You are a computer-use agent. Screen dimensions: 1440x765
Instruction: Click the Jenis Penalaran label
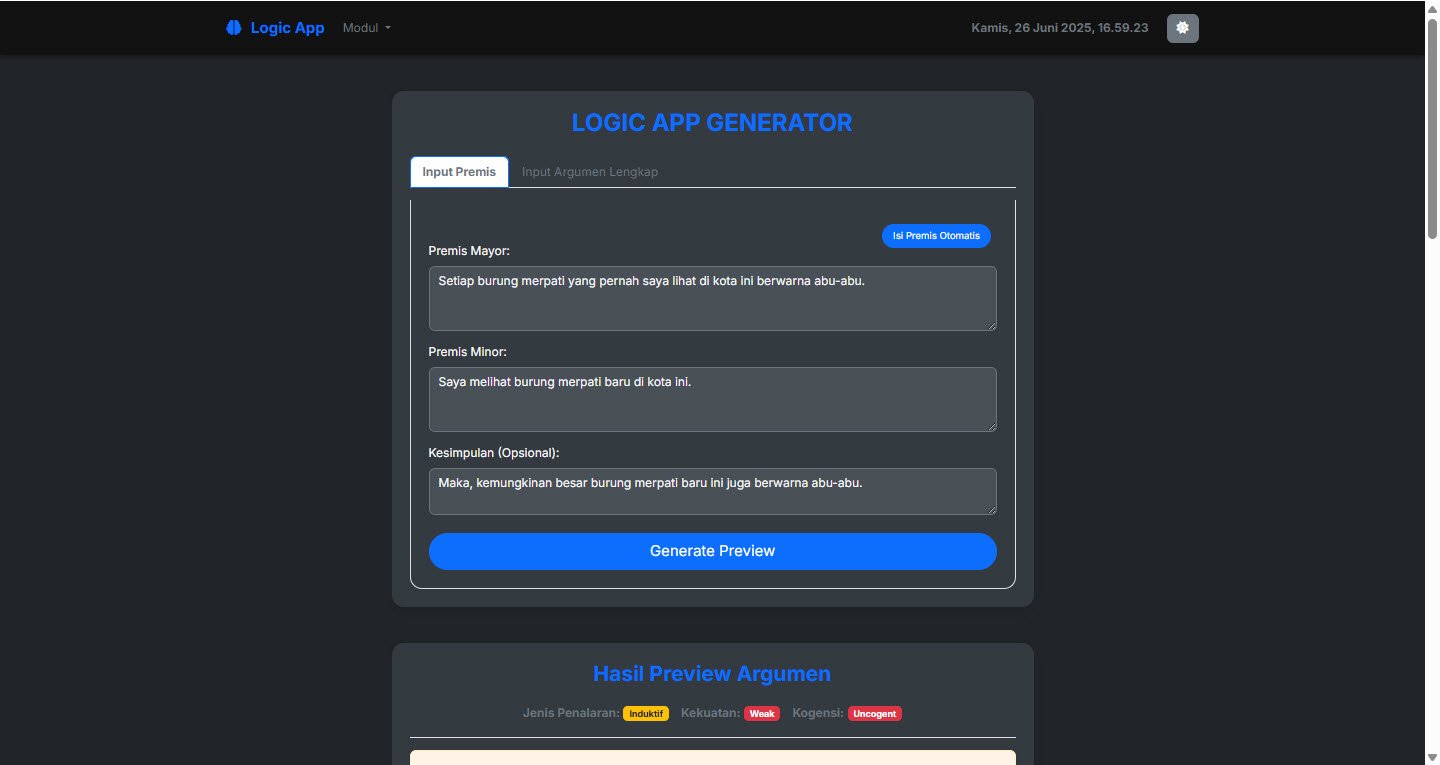pos(571,714)
